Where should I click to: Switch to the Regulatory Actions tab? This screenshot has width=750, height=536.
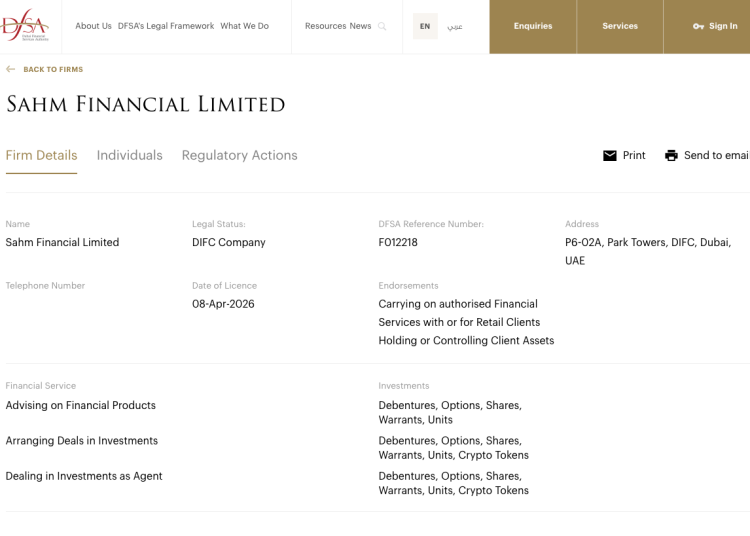pos(239,155)
